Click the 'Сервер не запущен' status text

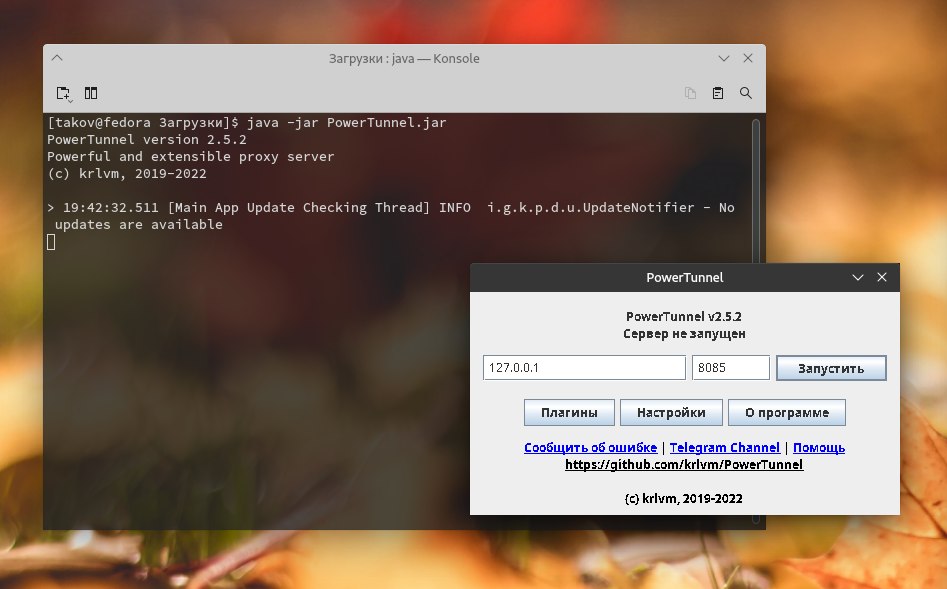point(684,333)
